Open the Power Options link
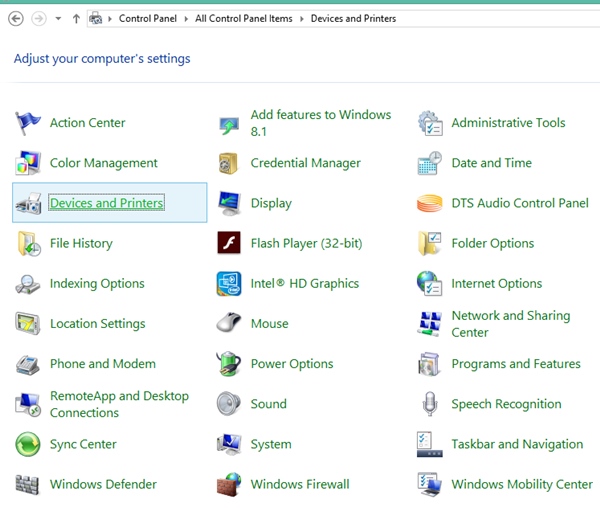The height and width of the screenshot is (519, 600). [292, 364]
